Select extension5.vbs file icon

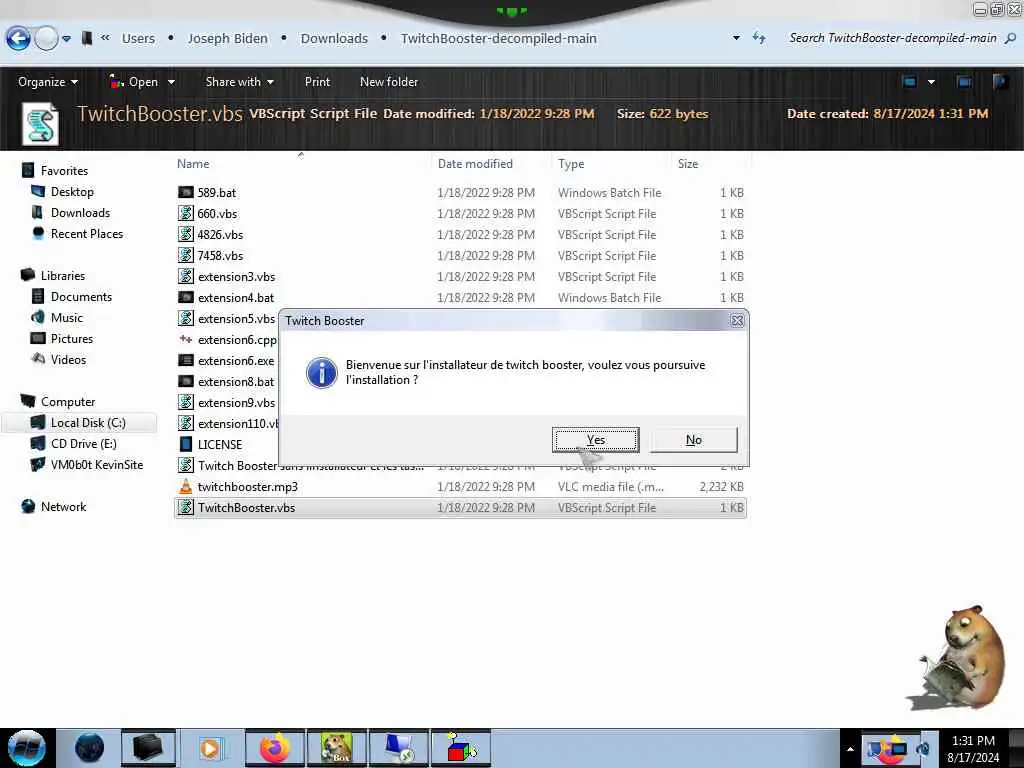[x=186, y=318]
